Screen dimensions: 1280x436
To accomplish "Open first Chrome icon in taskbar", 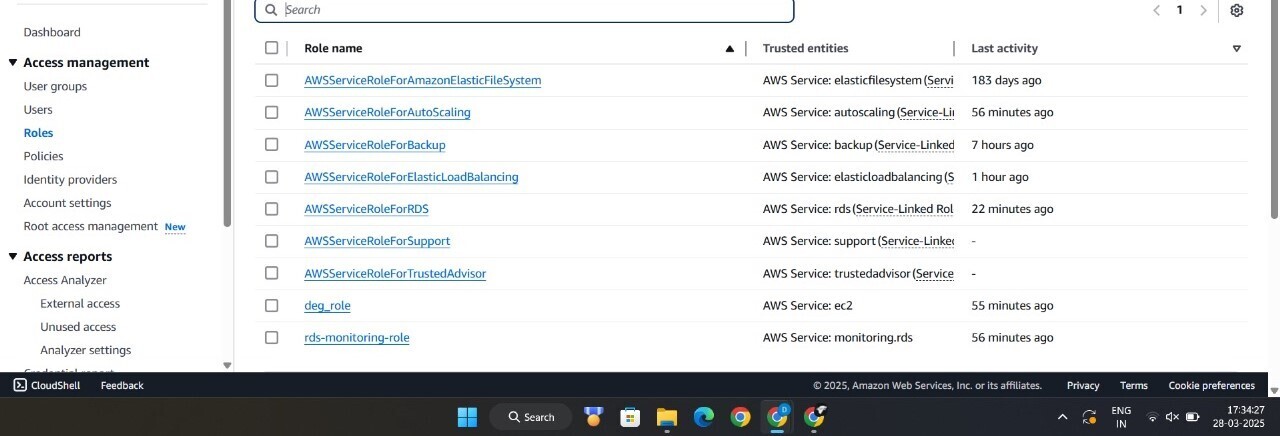I will pyautogui.click(x=741, y=417).
